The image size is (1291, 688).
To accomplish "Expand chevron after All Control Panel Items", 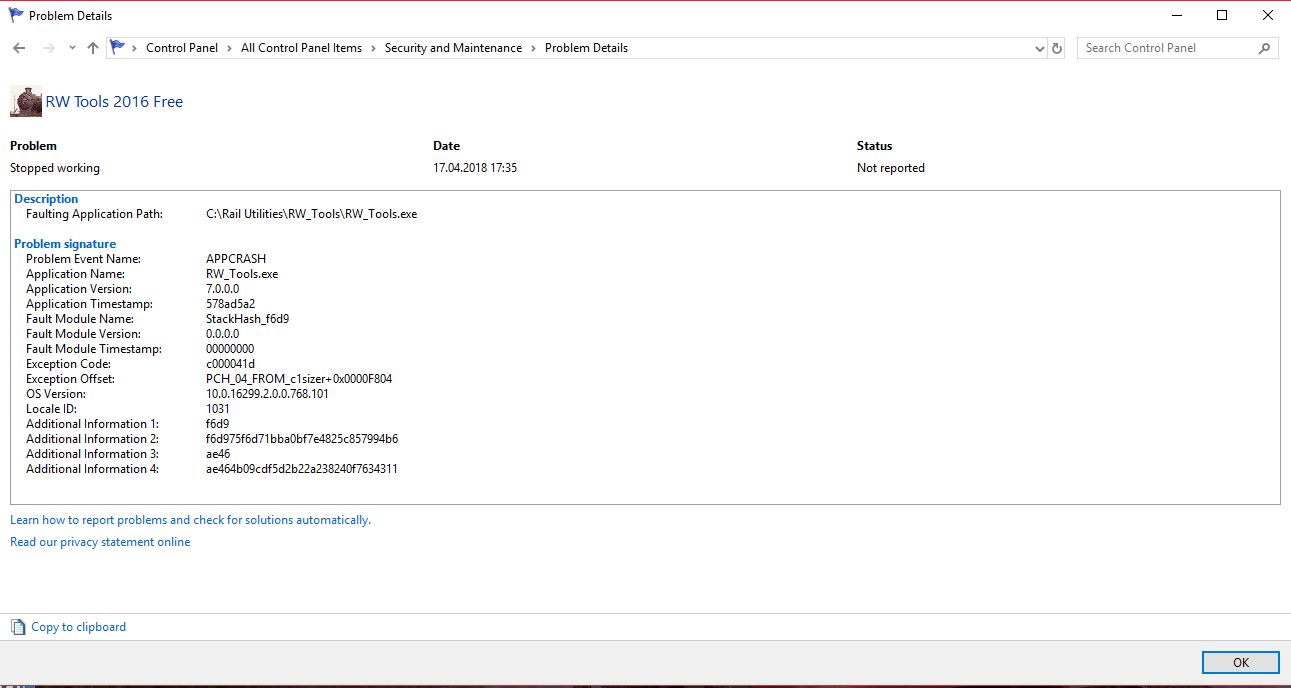I will (373, 48).
